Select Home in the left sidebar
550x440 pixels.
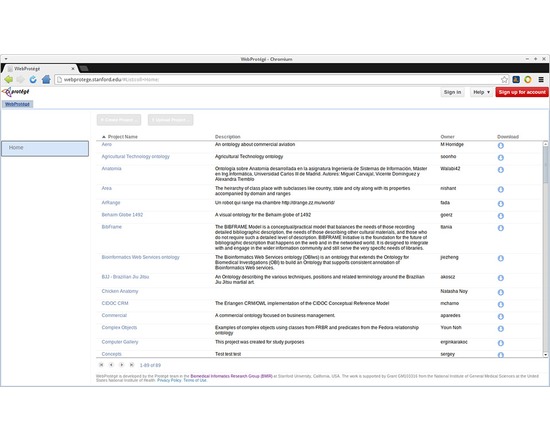click(x=45, y=148)
